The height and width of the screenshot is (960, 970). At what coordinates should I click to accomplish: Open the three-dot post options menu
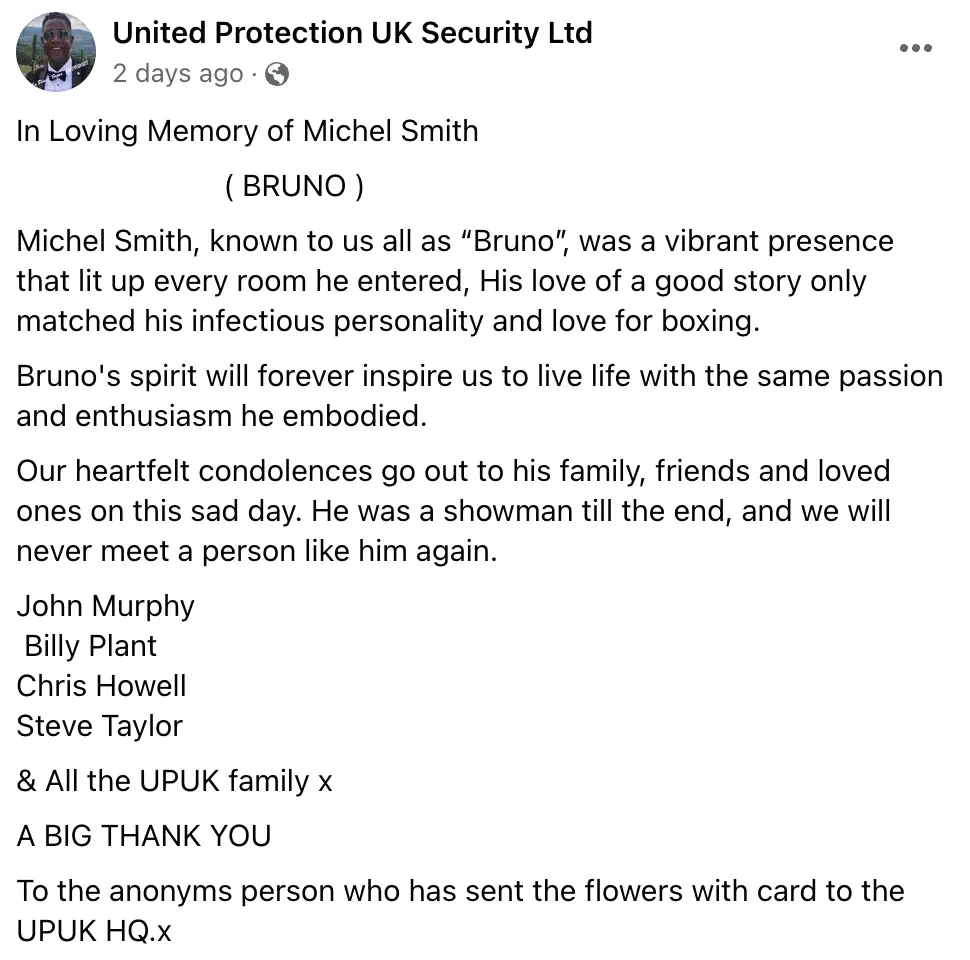pos(916,47)
